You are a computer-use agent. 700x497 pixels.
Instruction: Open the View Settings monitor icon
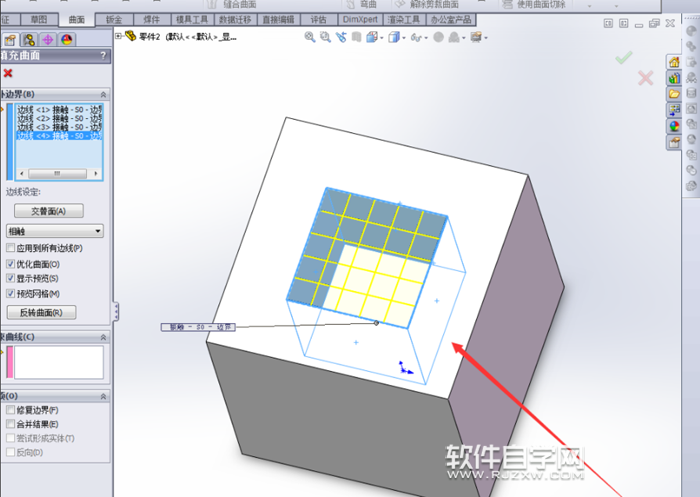click(x=476, y=37)
